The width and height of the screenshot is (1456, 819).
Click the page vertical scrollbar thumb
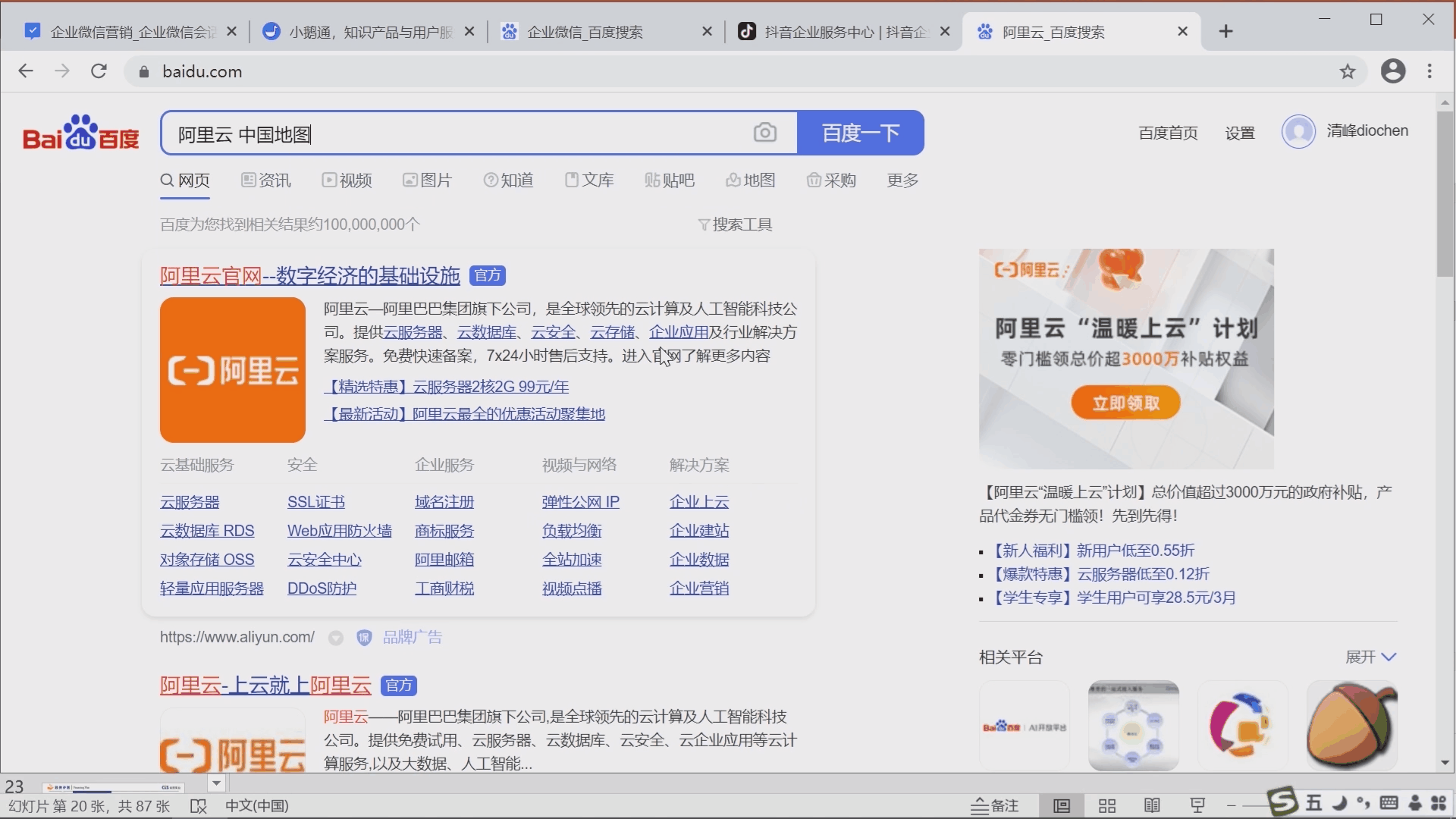coord(1445,194)
